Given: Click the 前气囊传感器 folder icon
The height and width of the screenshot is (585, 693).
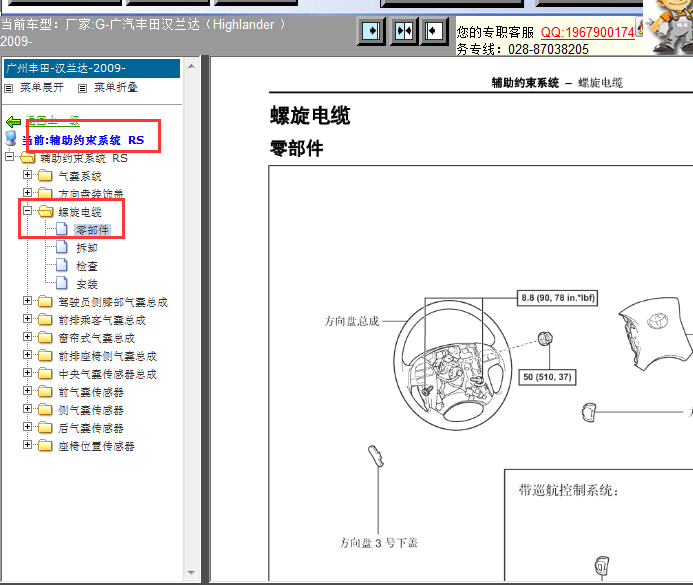Looking at the screenshot, I should point(45,392).
